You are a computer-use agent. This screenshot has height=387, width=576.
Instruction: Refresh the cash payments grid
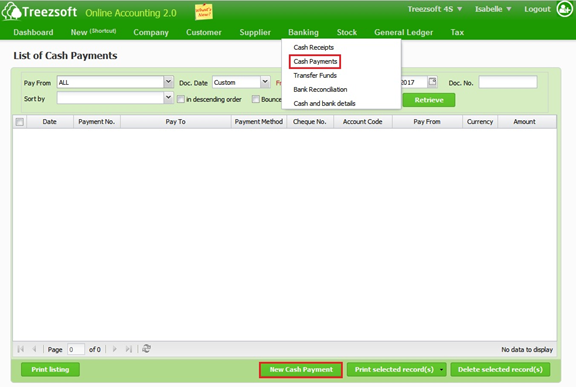[x=146, y=348]
